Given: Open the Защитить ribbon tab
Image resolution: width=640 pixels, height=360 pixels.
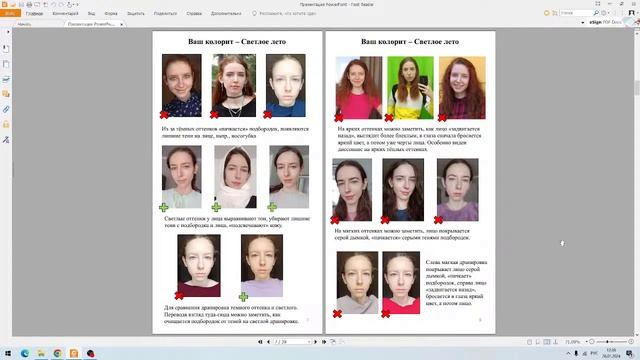Looking at the screenshot, I should point(136,13).
